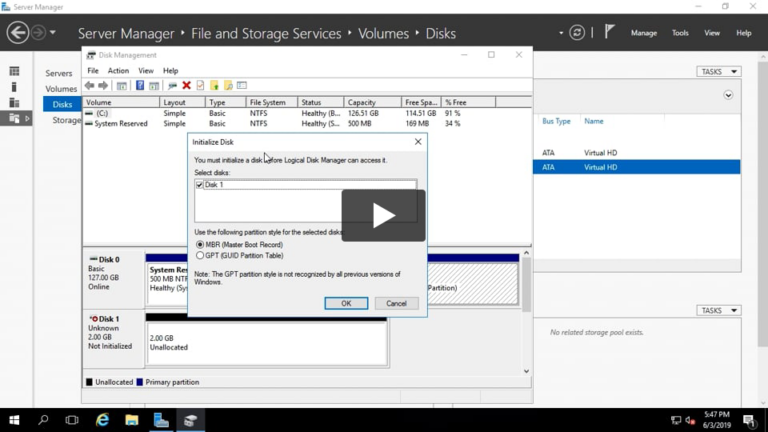Click the blue Help icon in Disk Management toolbar
Screen dimensions: 768x432
140,86
